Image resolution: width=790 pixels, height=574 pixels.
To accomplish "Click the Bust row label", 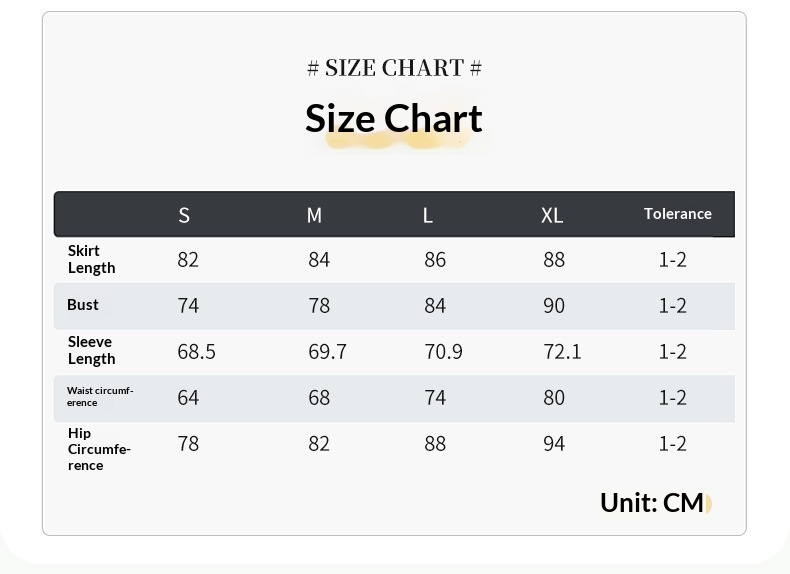I will [x=83, y=305].
